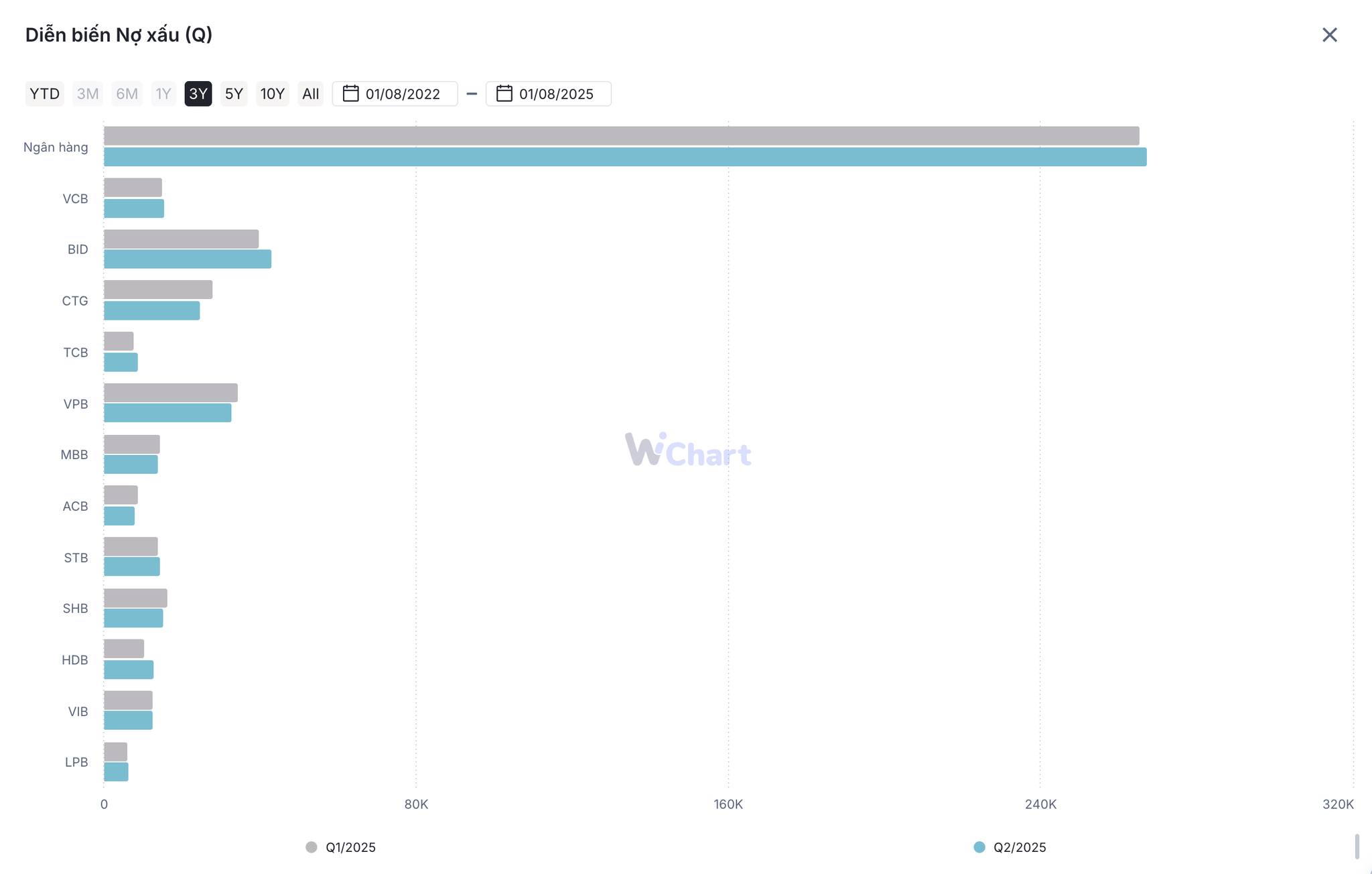Toggle the Q1/2025 legend marker
Viewport: 1372px width, 874px height.
click(312, 847)
